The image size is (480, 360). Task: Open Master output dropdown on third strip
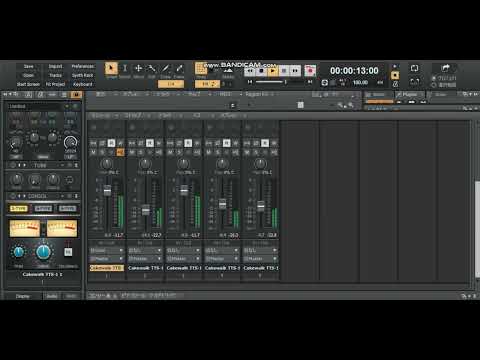[x=183, y=259]
